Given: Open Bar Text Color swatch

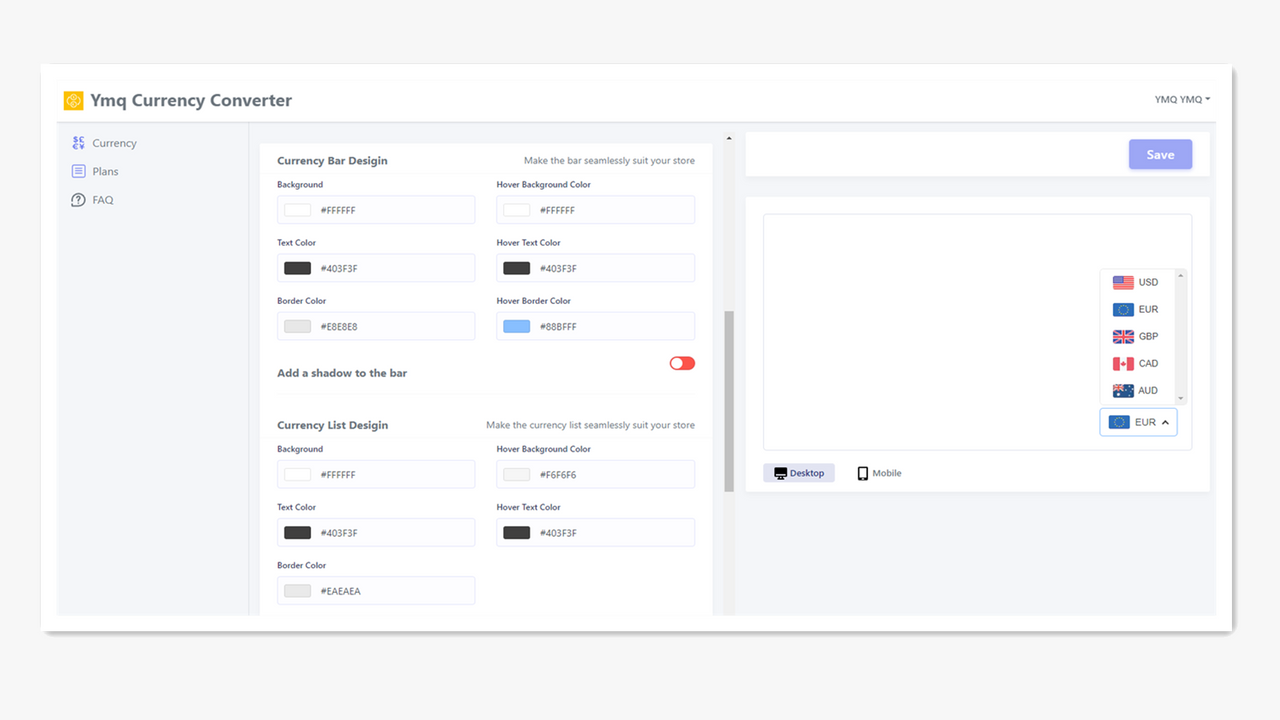Looking at the screenshot, I should coord(297,268).
